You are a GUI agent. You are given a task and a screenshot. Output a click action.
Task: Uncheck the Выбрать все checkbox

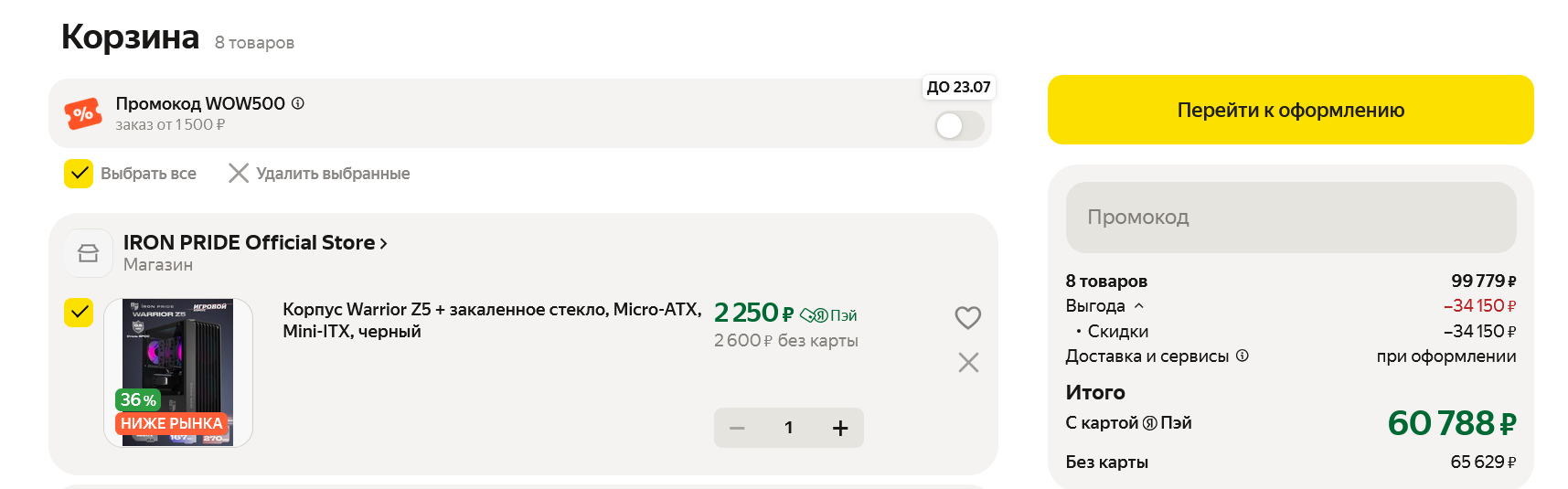[79, 174]
